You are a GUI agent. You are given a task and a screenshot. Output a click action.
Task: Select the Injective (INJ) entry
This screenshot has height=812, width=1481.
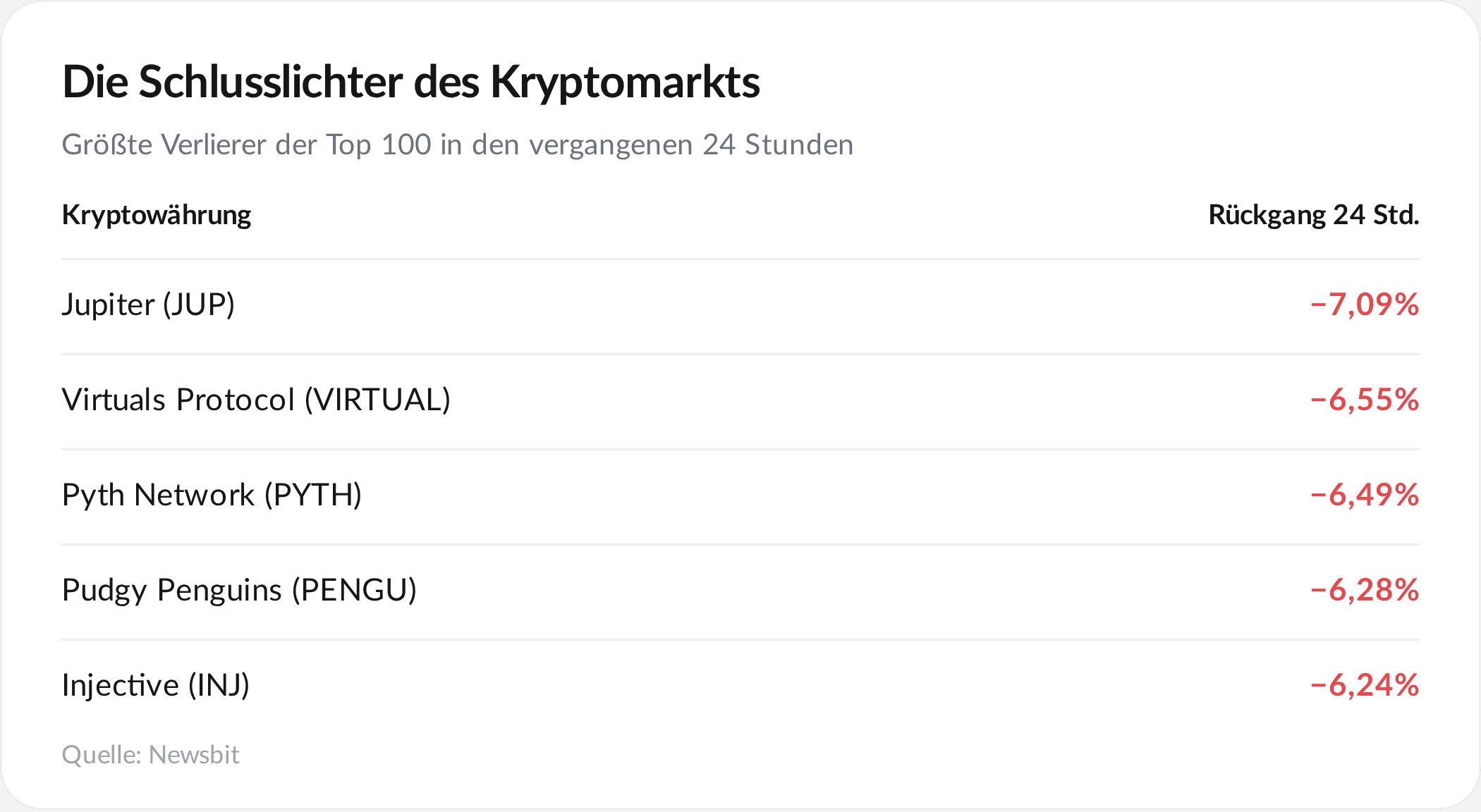156,685
